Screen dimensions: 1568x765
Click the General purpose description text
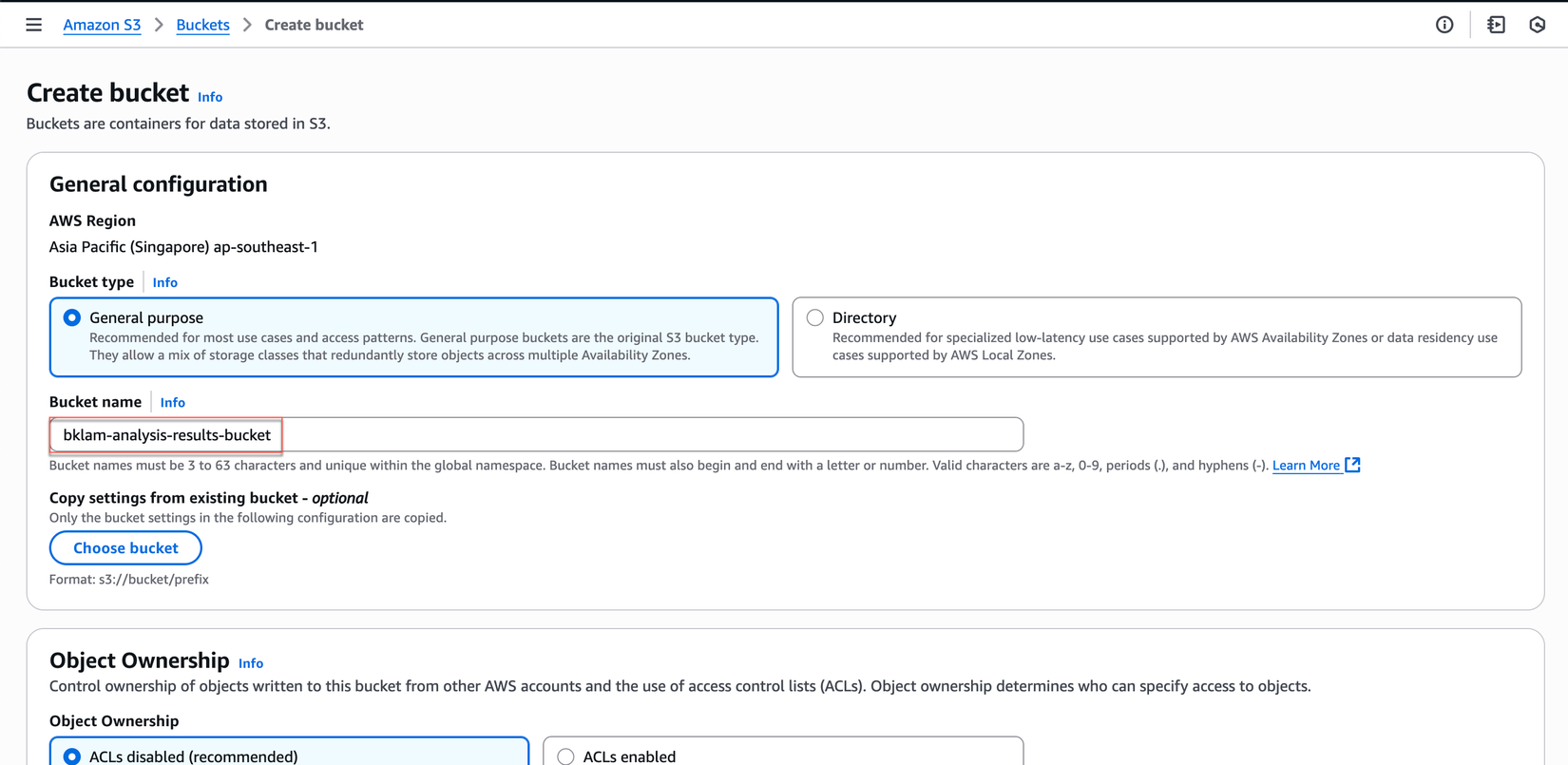pos(423,346)
